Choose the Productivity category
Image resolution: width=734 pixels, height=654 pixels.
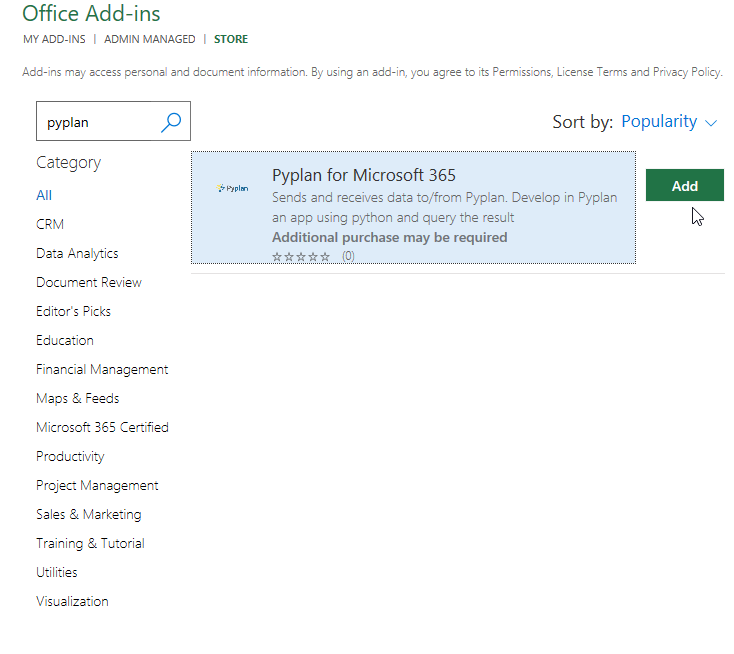pyautogui.click(x=70, y=456)
